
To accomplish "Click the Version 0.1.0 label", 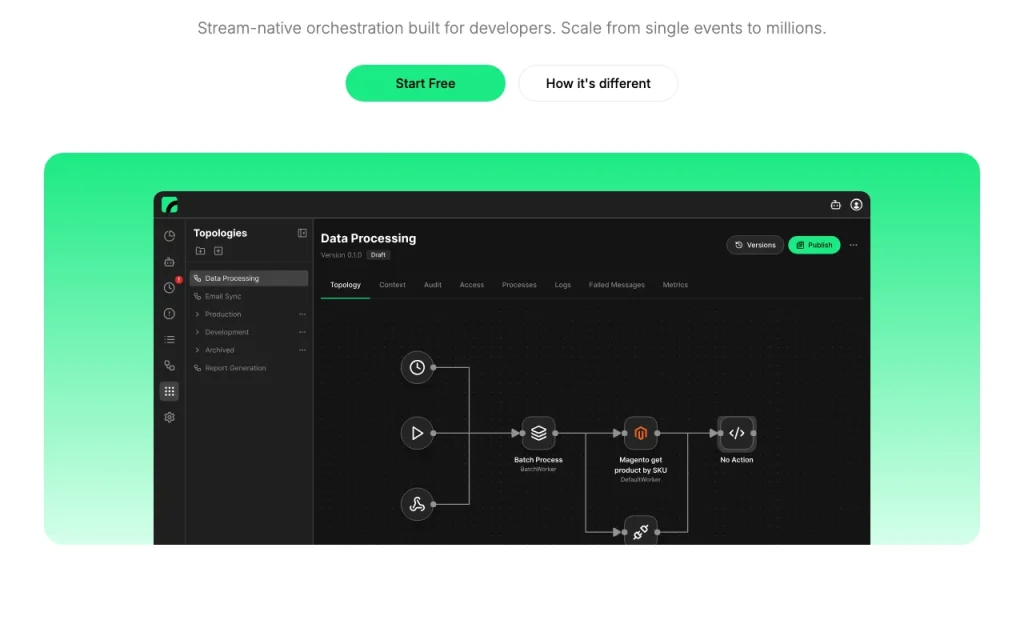I will (x=341, y=255).
